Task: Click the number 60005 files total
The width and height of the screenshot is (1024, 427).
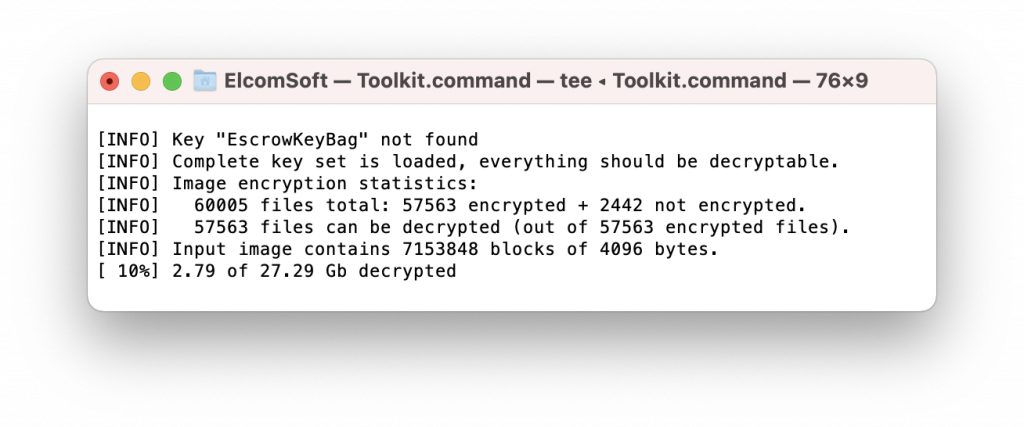Action: tap(221, 205)
